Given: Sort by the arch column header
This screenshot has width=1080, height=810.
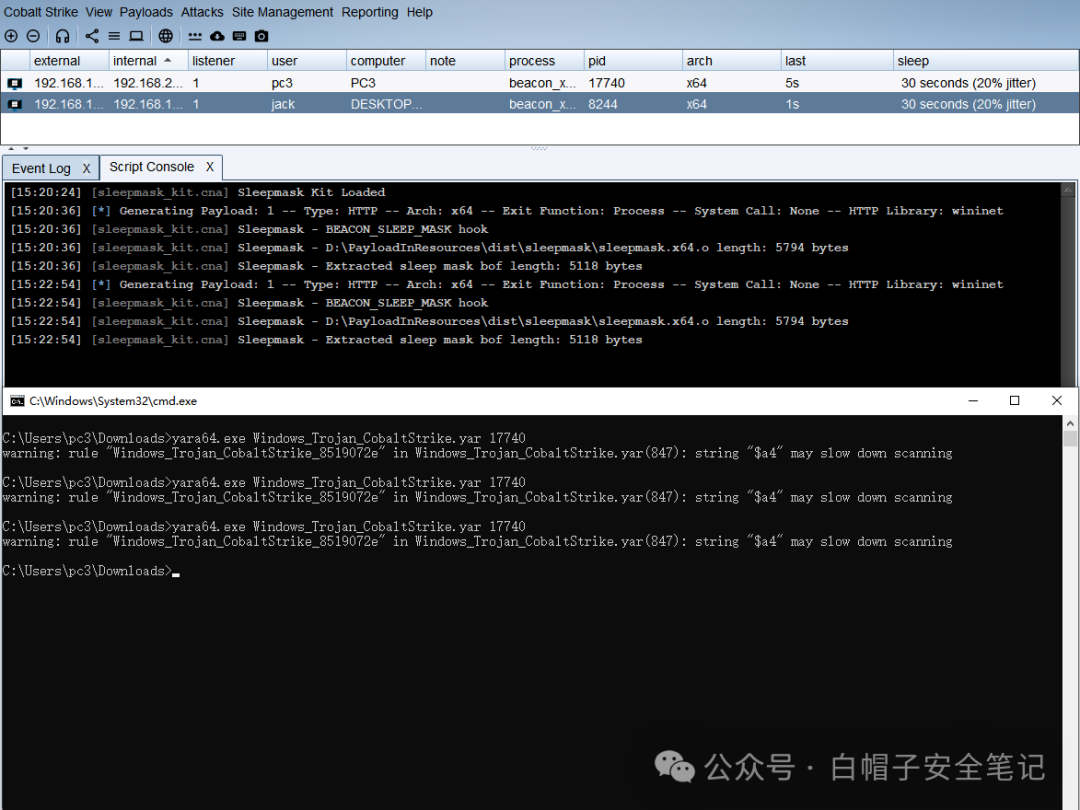Looking at the screenshot, I should coord(731,61).
